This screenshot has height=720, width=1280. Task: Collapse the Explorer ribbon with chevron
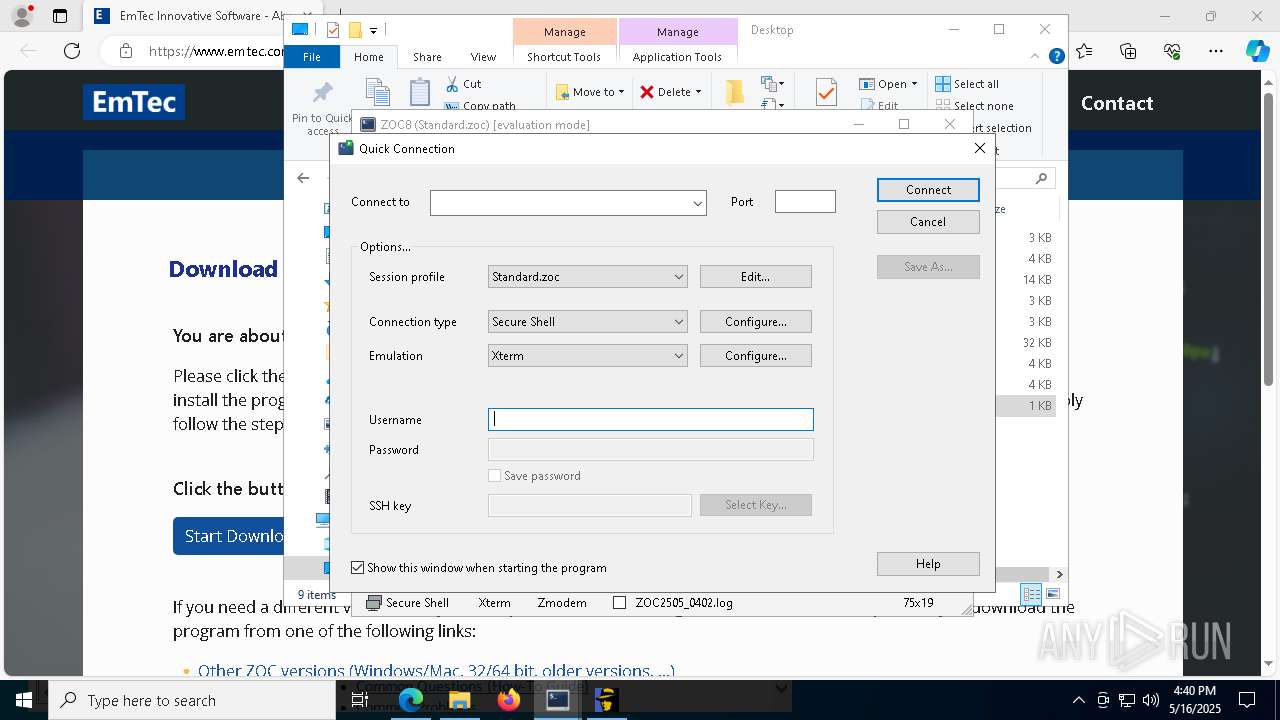(1035, 57)
